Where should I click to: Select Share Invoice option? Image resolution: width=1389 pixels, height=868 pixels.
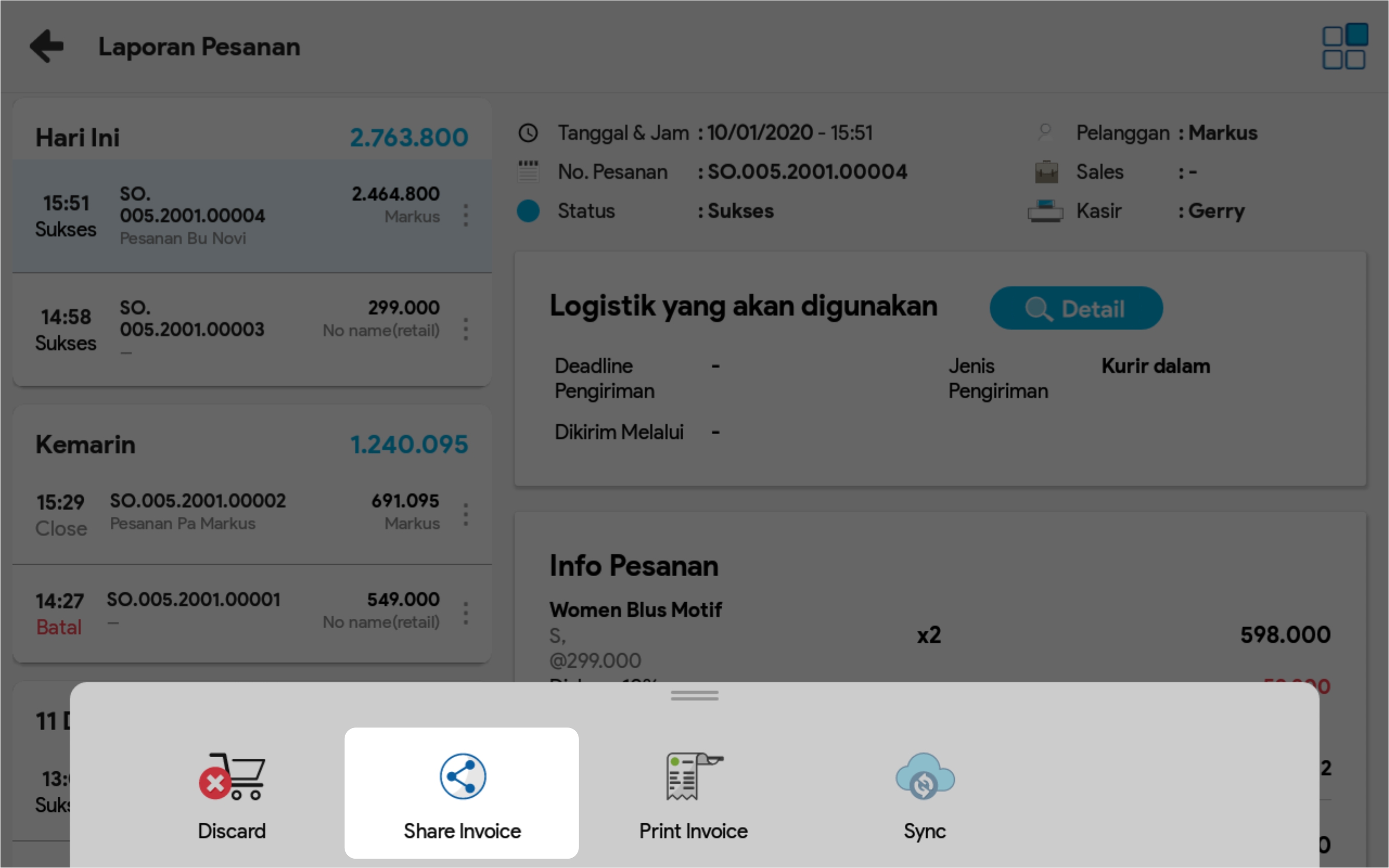click(462, 793)
